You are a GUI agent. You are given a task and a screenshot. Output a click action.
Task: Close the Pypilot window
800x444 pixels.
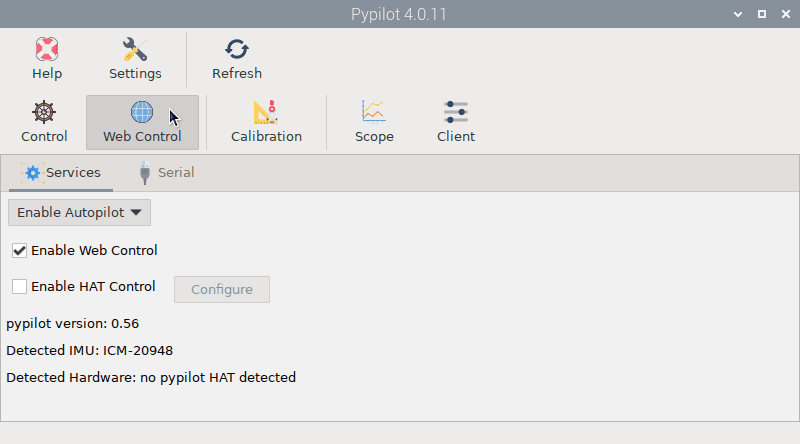[784, 14]
